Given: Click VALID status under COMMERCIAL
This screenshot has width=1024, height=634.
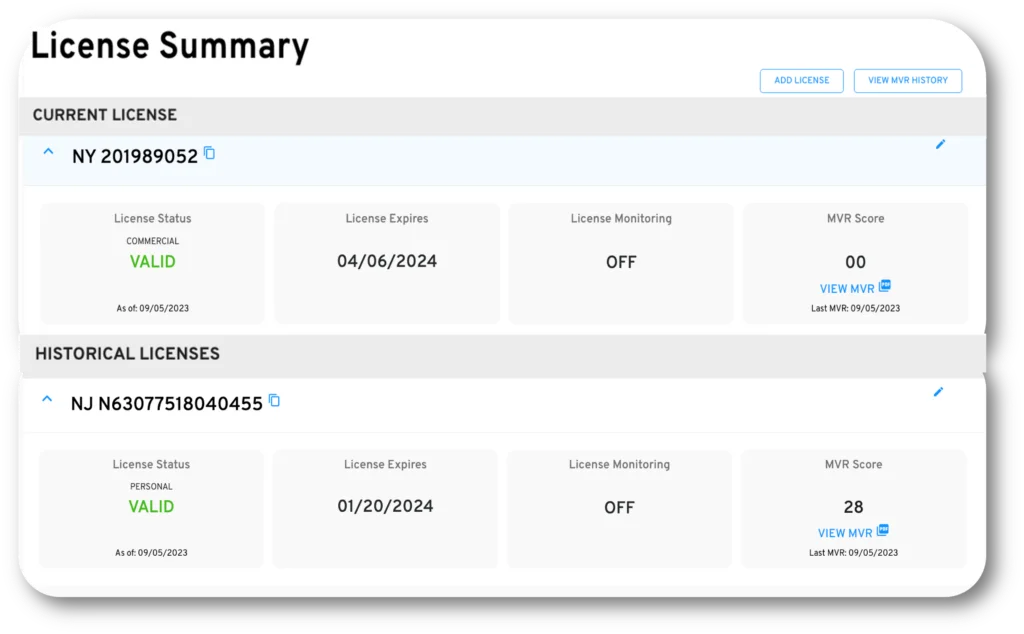Looking at the screenshot, I should pyautogui.click(x=152, y=262).
